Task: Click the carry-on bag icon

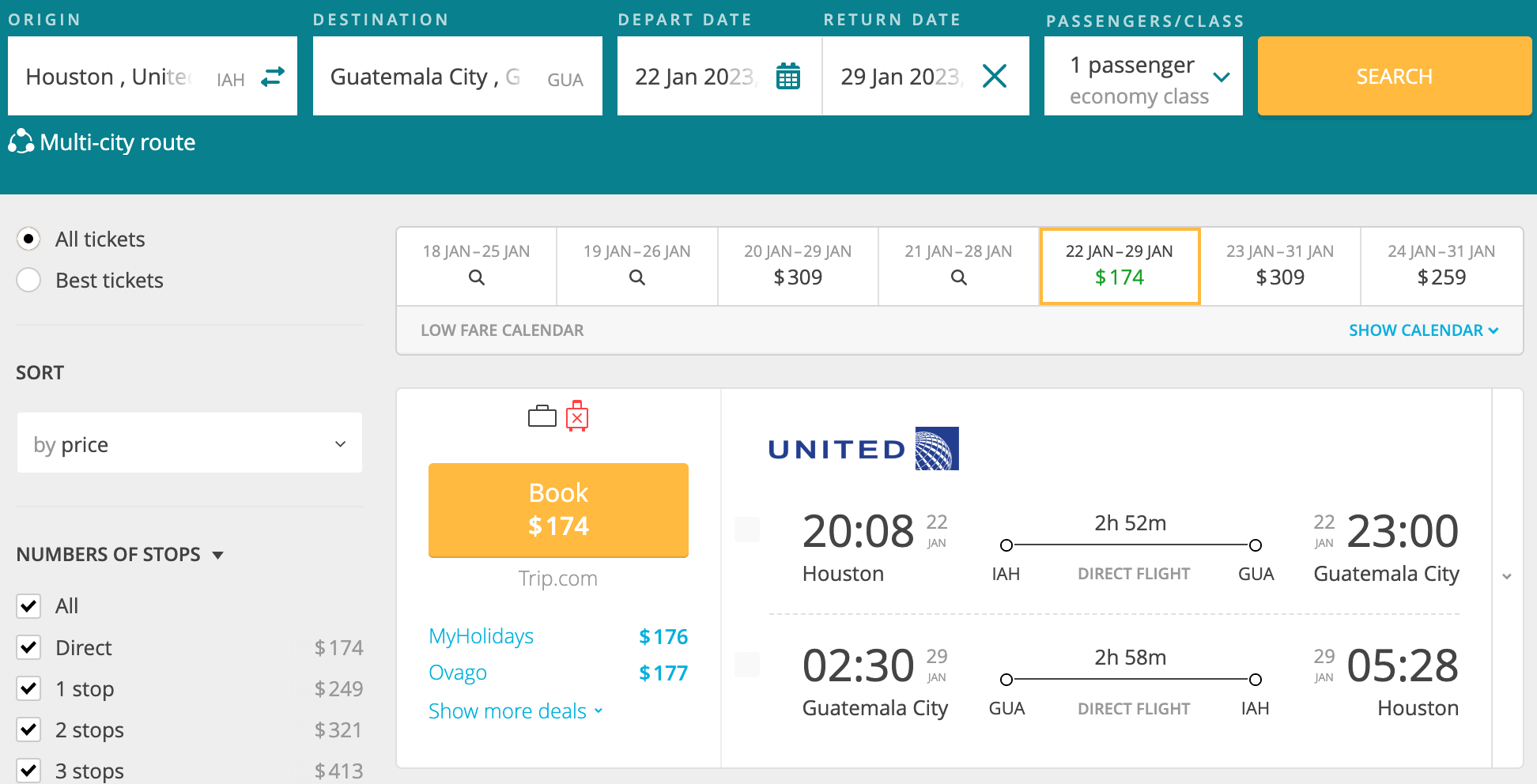Action: click(542, 416)
